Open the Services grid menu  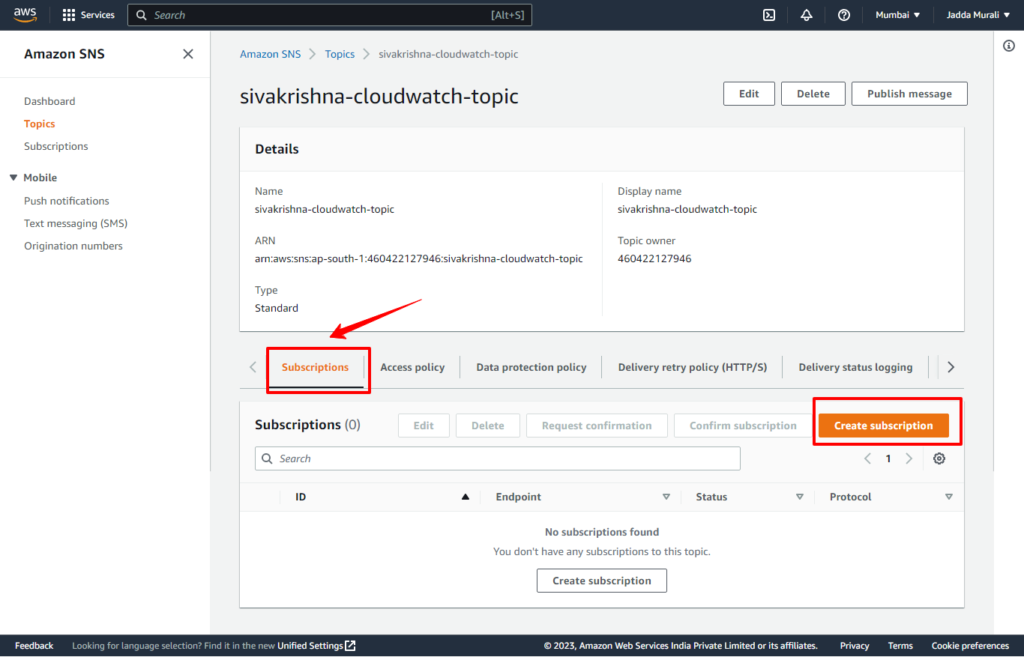[x=88, y=14]
